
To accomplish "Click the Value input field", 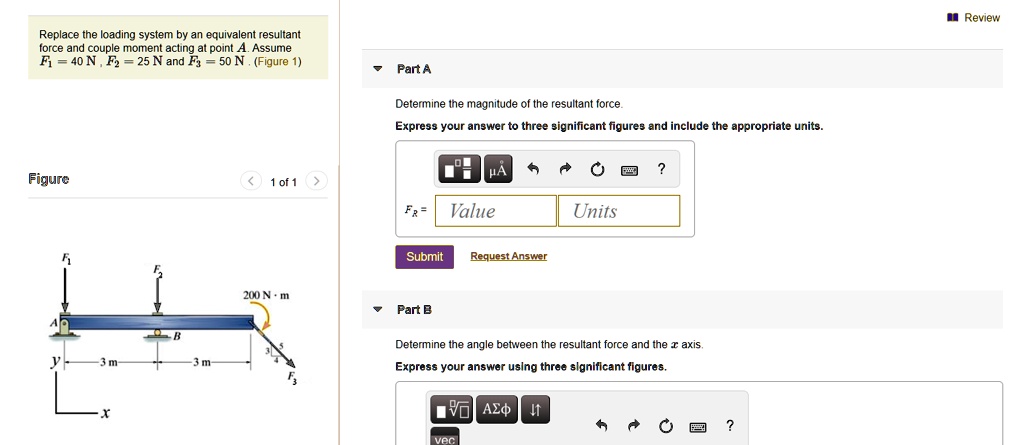I will pyautogui.click(x=501, y=211).
